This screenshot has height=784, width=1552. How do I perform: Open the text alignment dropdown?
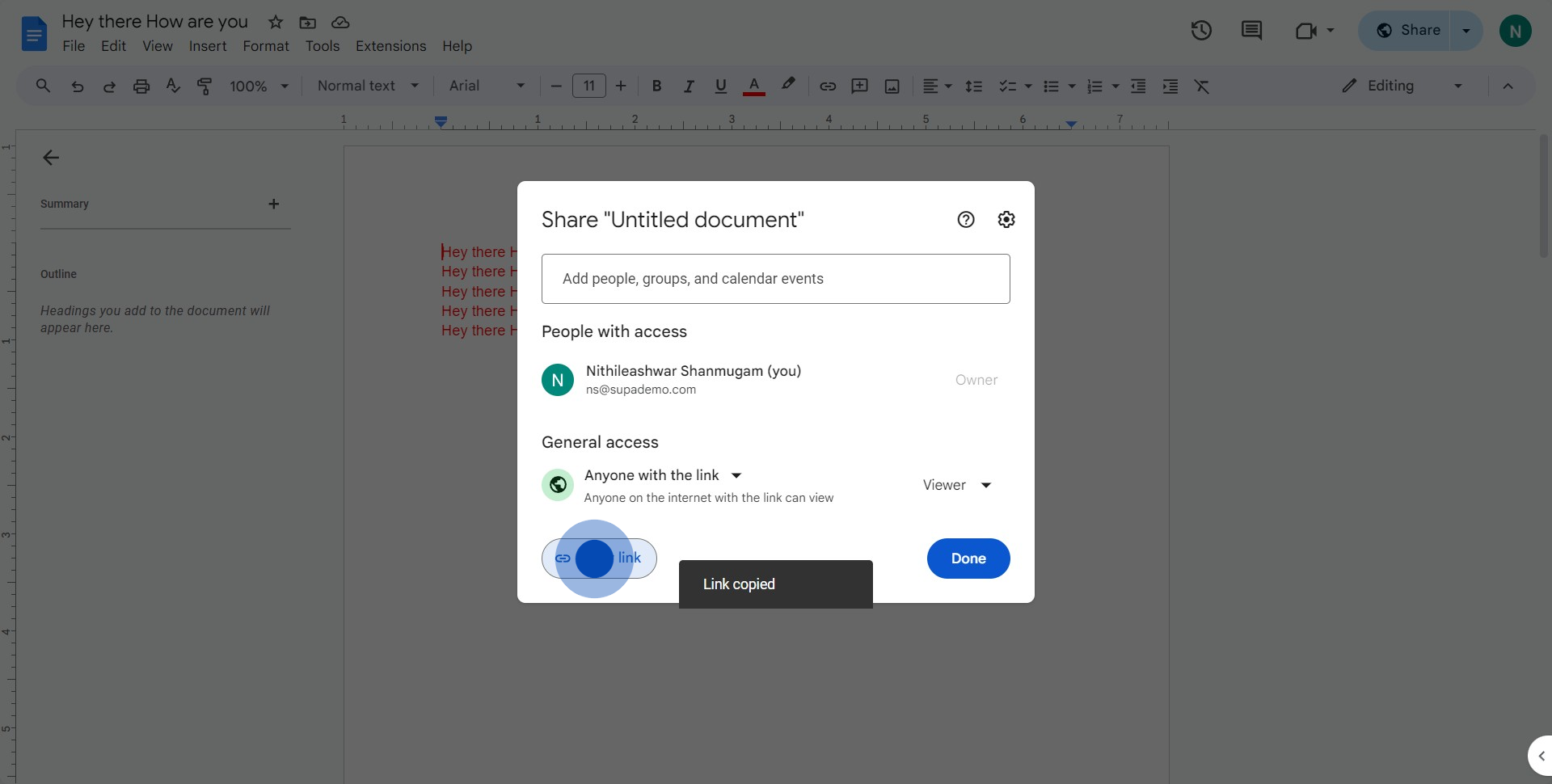[x=937, y=86]
